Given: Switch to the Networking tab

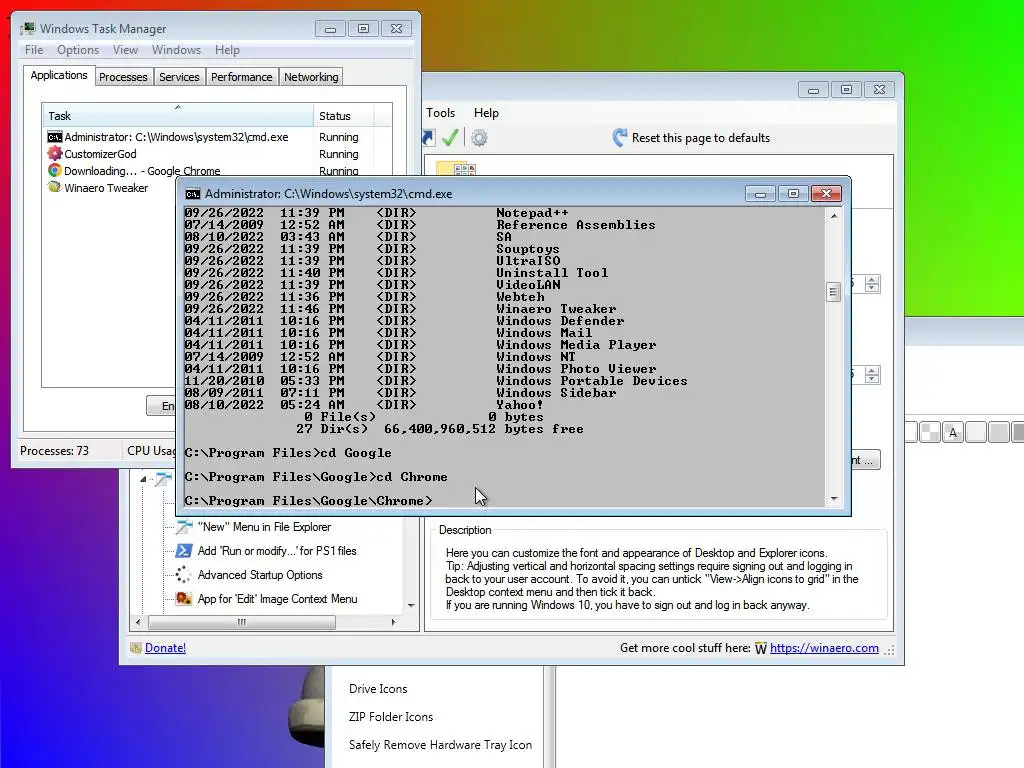Looking at the screenshot, I should (x=311, y=77).
